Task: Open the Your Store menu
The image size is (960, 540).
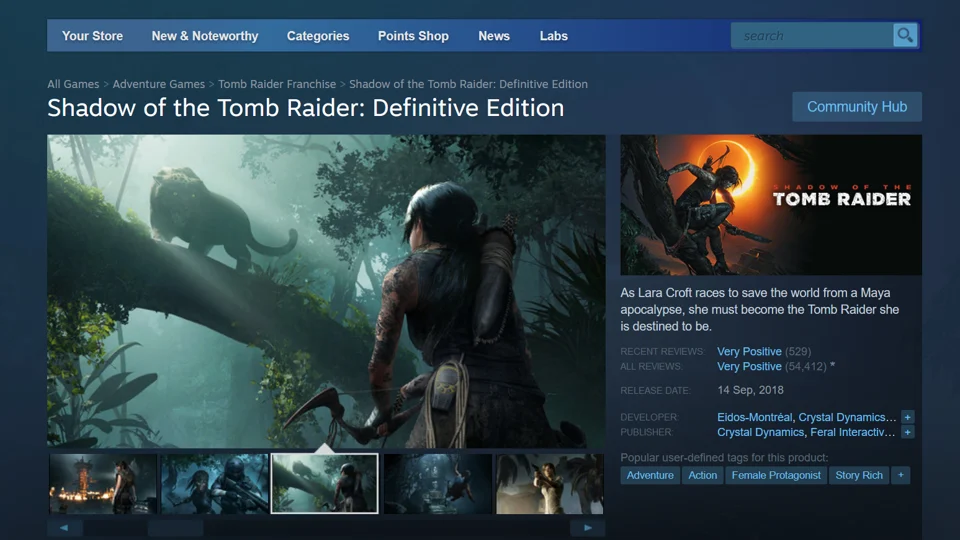Action: tap(92, 36)
